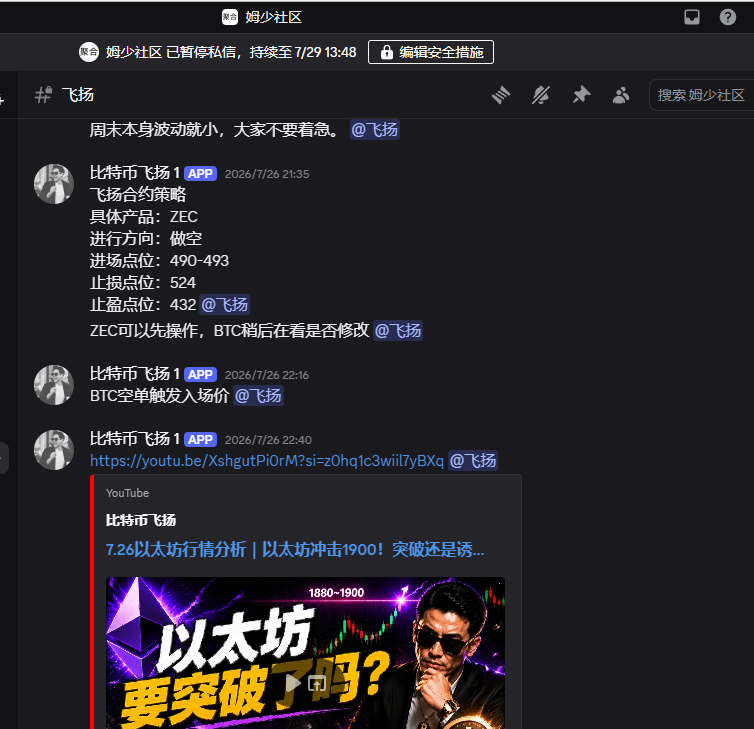Image resolution: width=754 pixels, height=729 pixels.
Task: Open avatar of the 21:35 message
Action: (54, 184)
